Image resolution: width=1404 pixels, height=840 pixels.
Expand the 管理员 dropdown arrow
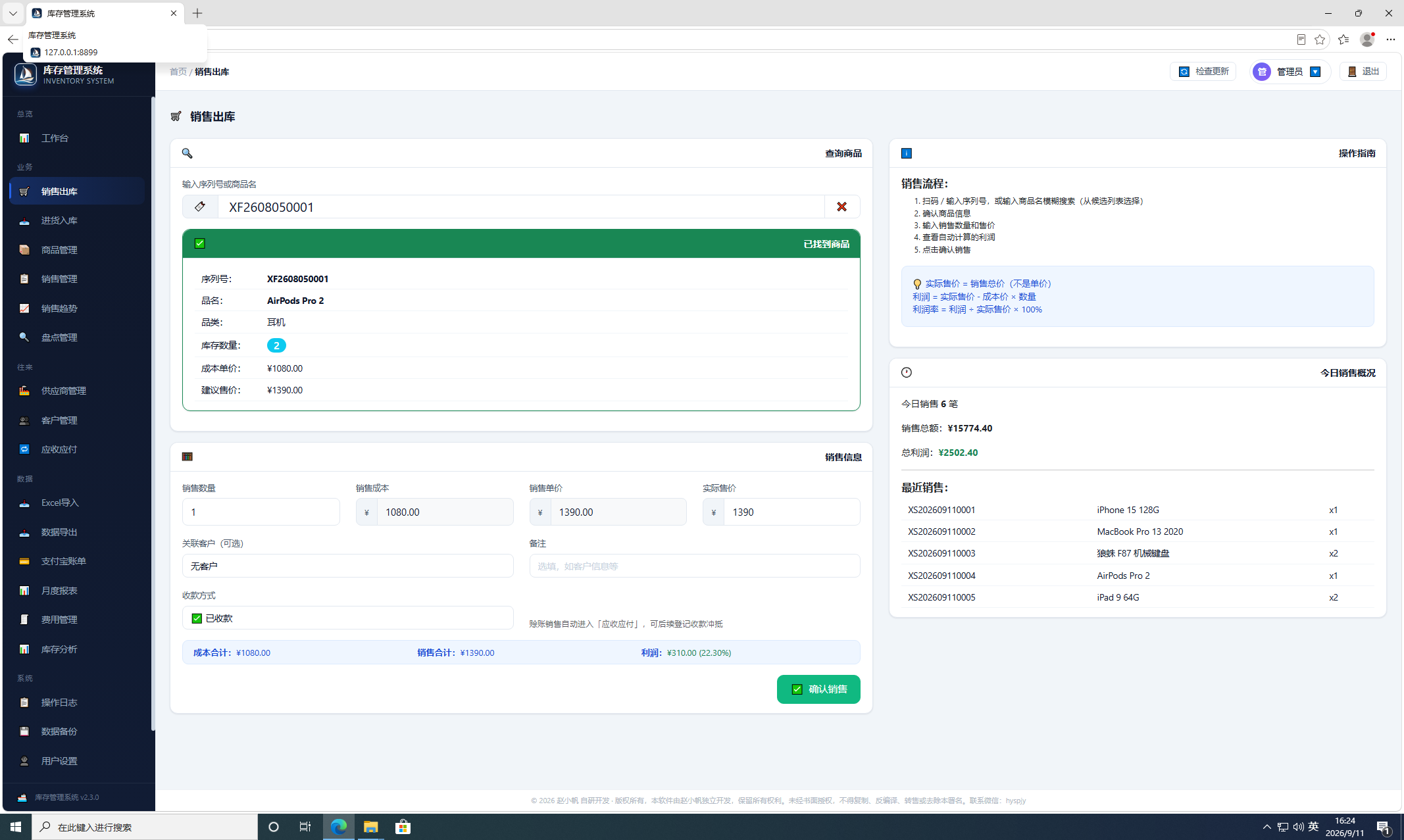click(x=1315, y=72)
